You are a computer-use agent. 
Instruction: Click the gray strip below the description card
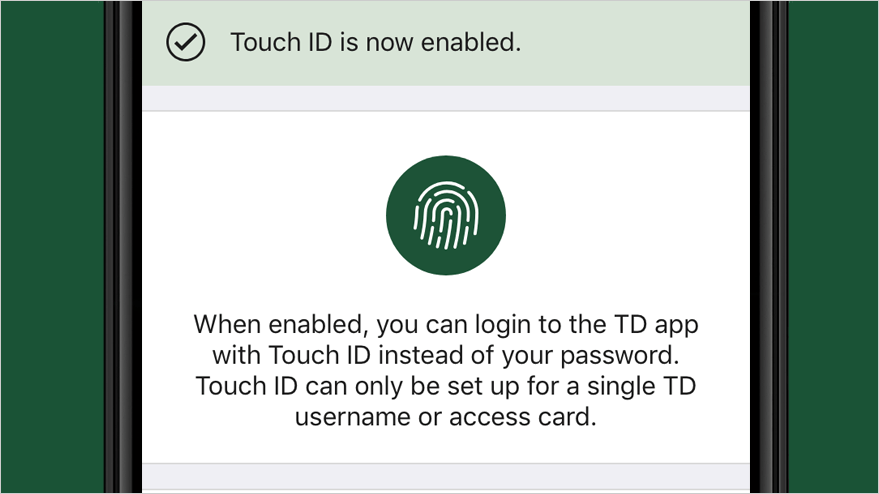[x=446, y=478]
